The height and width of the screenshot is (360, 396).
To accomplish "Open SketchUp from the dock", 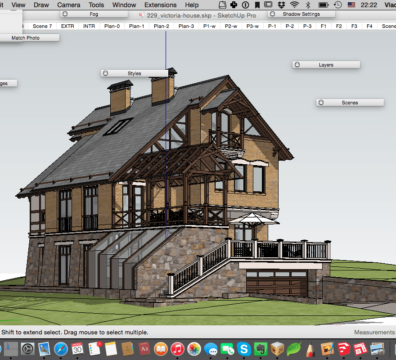I will point(344,349).
